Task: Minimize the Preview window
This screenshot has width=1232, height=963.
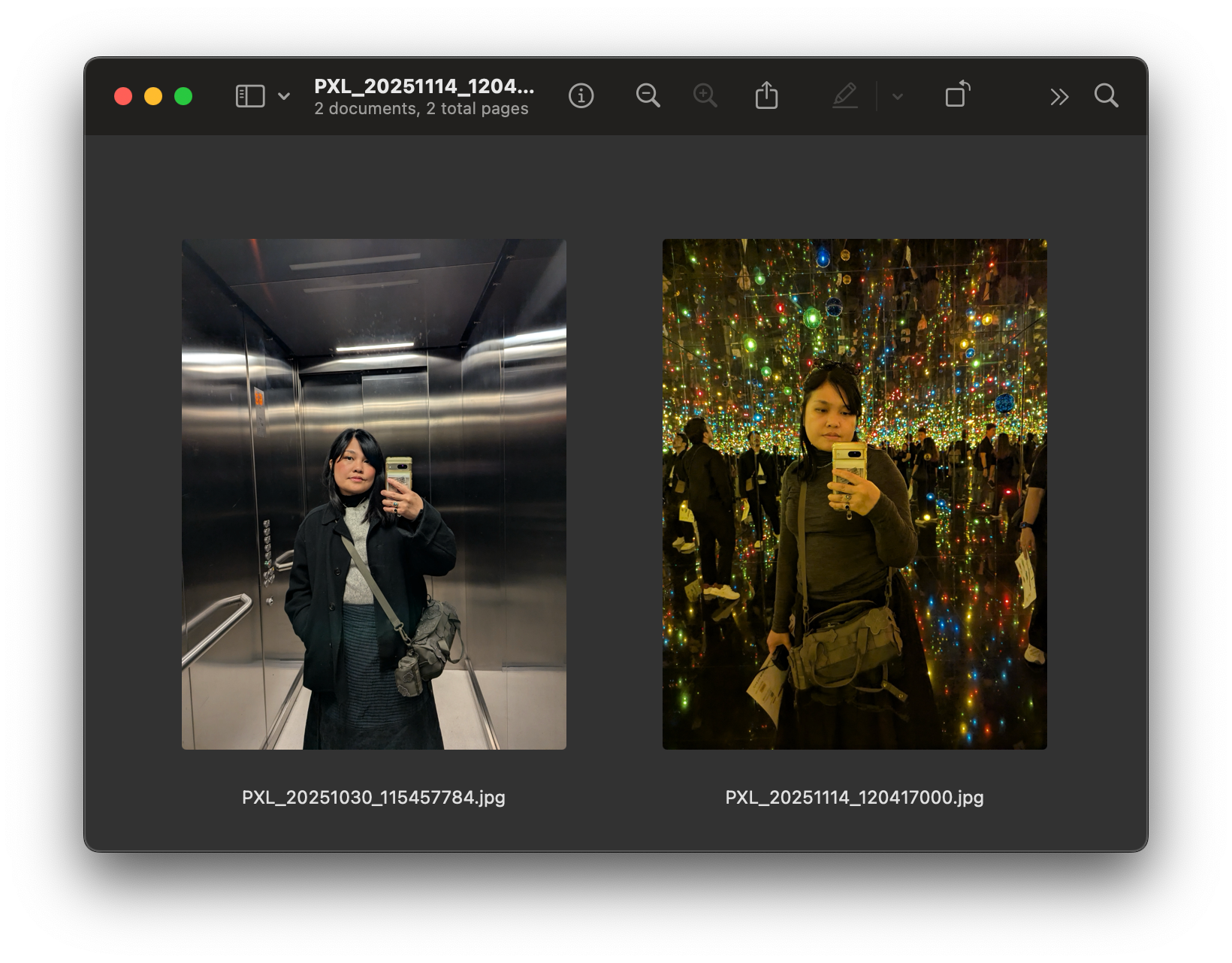Action: coord(153,96)
